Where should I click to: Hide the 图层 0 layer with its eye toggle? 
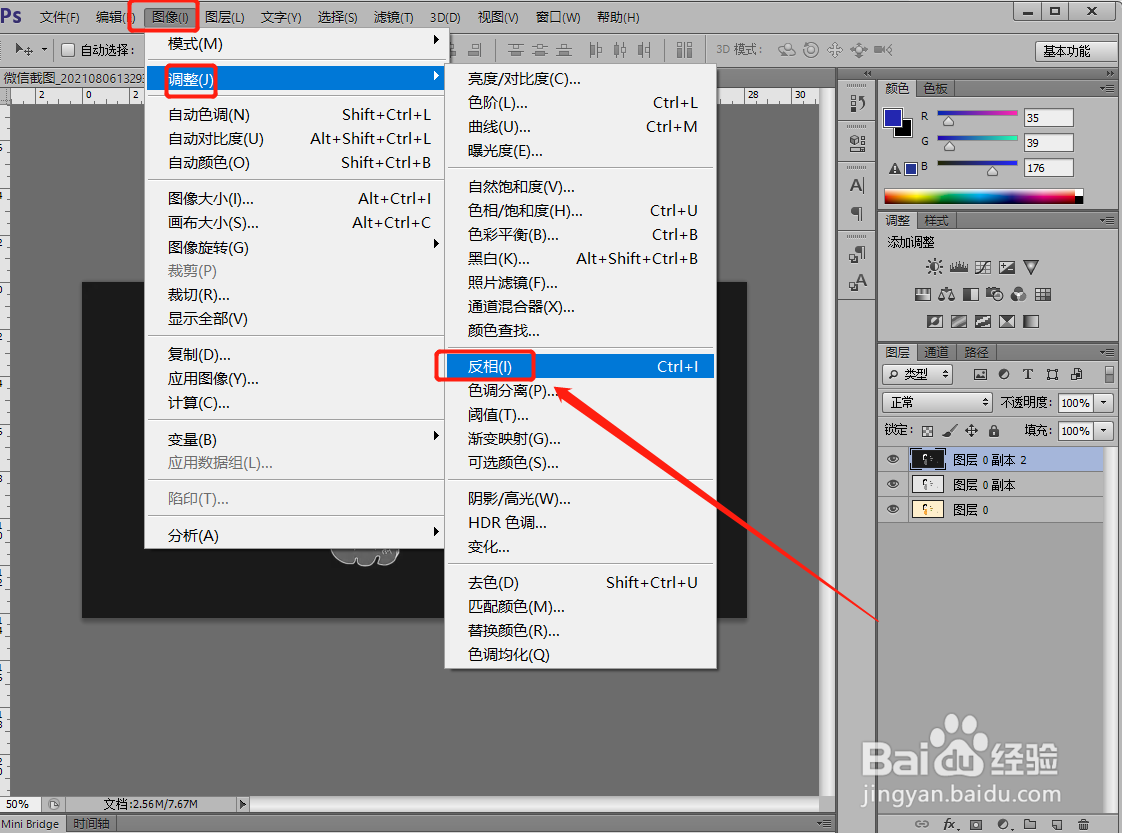(893, 509)
